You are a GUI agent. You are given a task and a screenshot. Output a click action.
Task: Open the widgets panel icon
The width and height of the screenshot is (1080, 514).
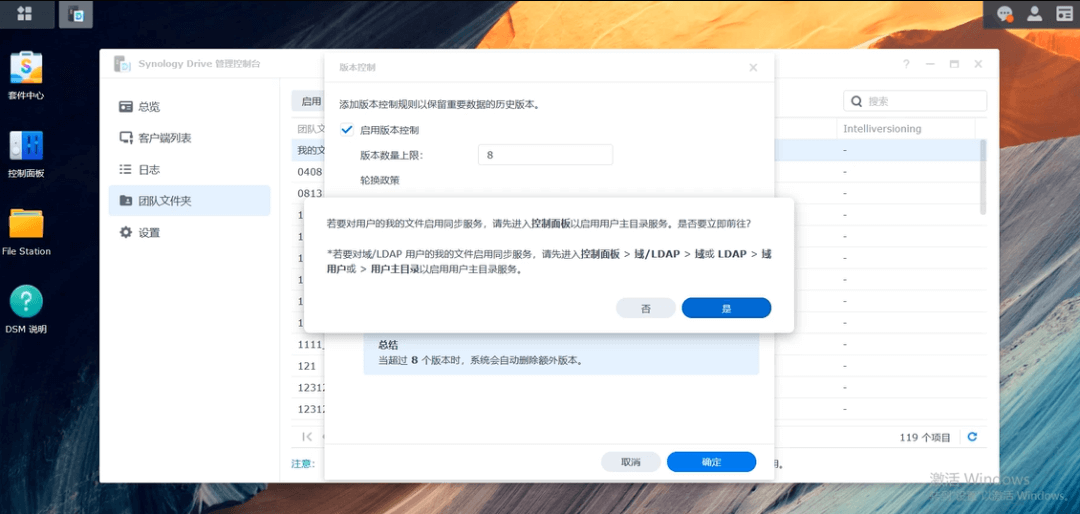[1063, 14]
